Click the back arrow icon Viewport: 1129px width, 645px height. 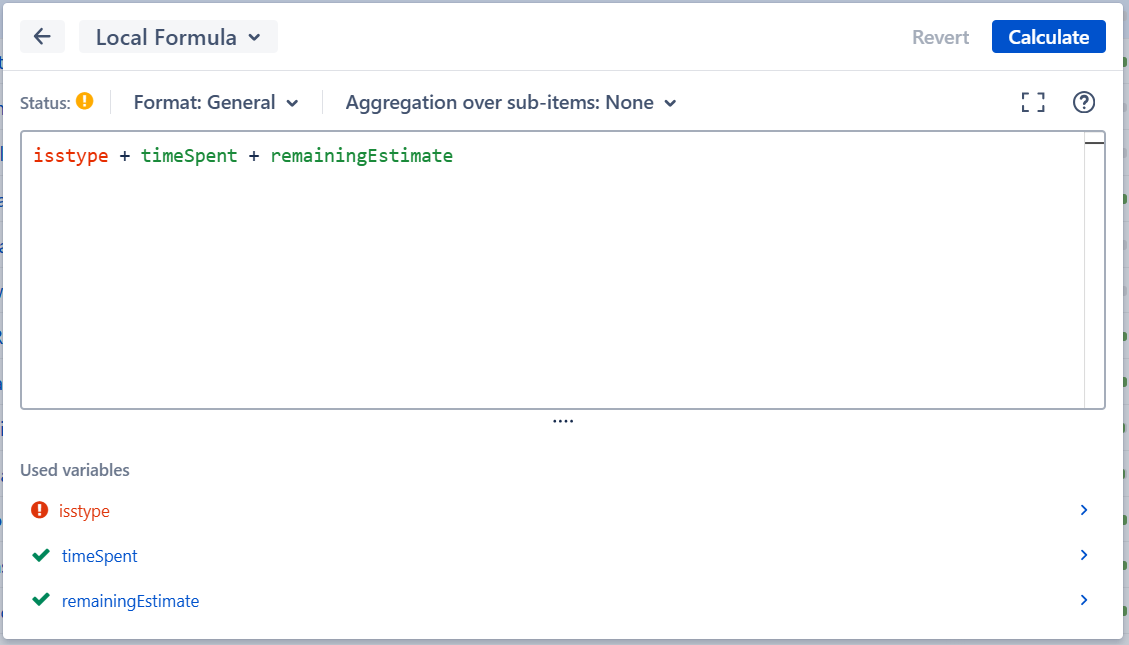click(42, 36)
